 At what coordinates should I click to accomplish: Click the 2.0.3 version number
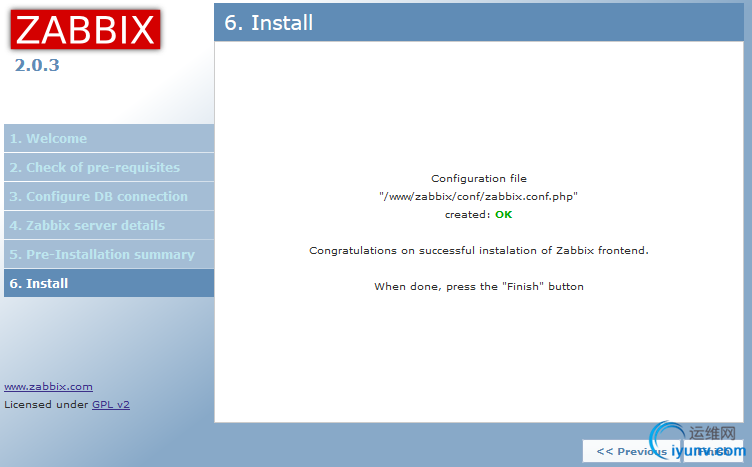click(37, 65)
